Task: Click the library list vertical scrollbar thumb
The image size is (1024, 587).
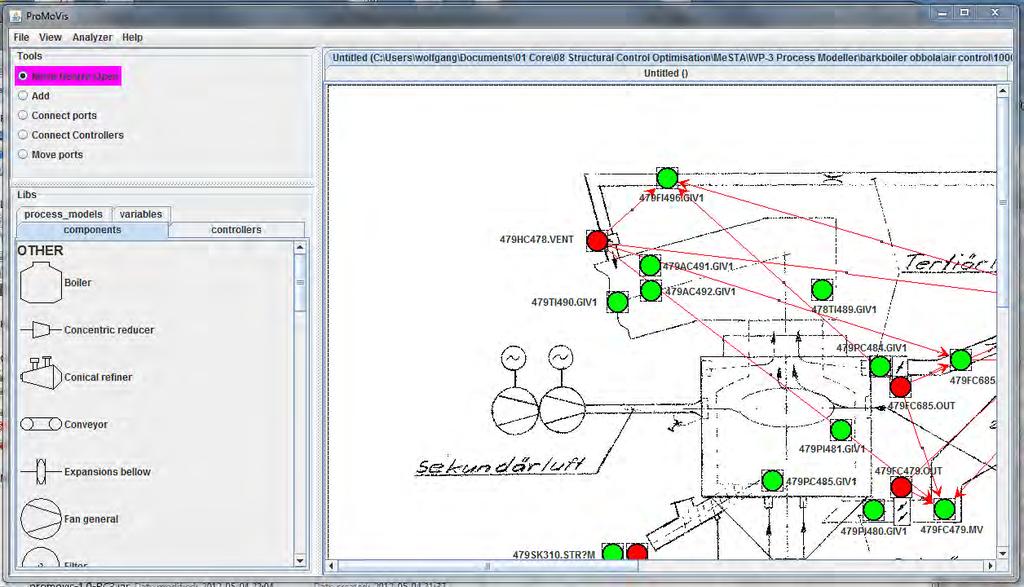Action: (x=300, y=282)
